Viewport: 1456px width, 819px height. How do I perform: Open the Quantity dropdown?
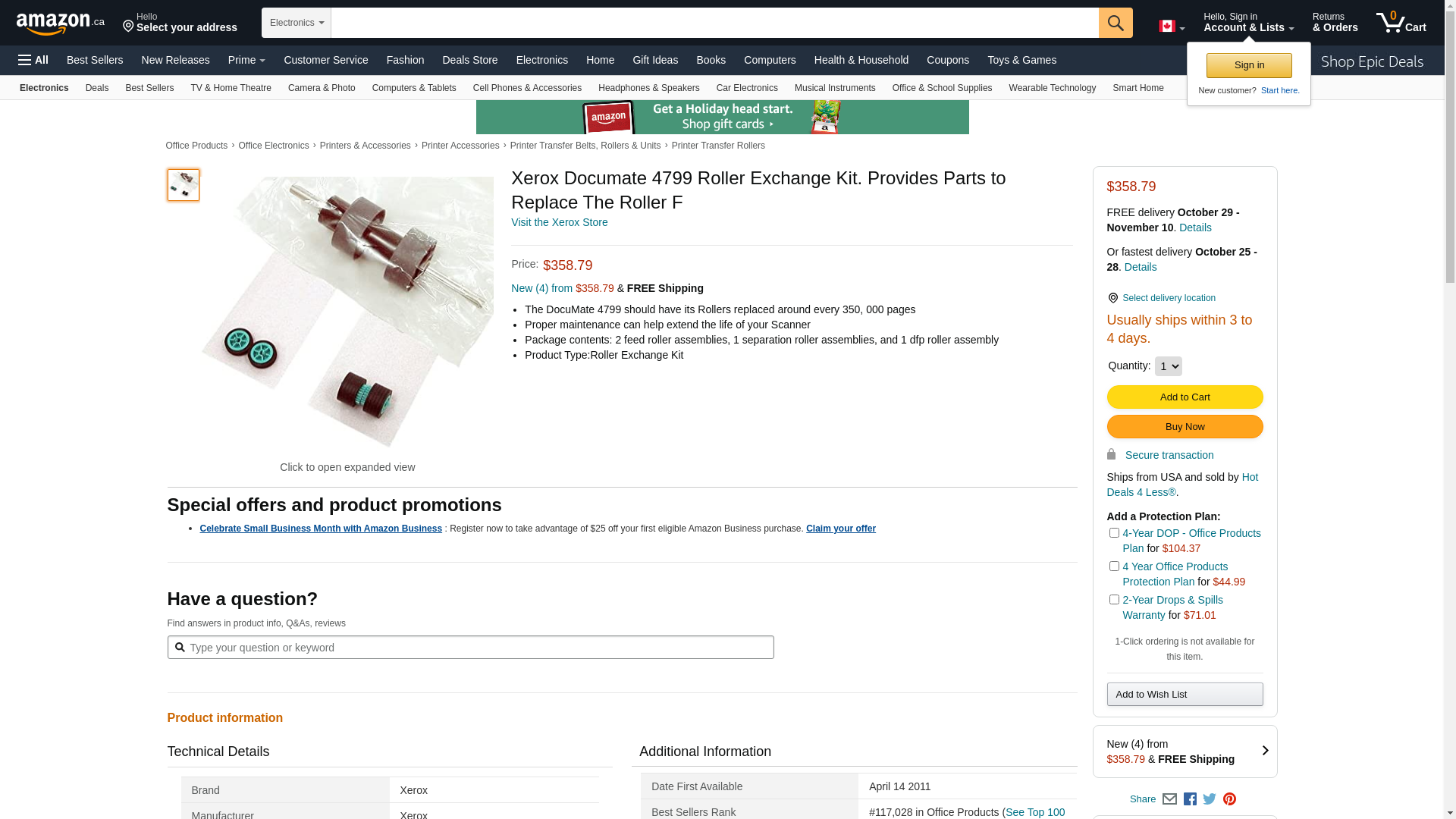[x=1168, y=366]
